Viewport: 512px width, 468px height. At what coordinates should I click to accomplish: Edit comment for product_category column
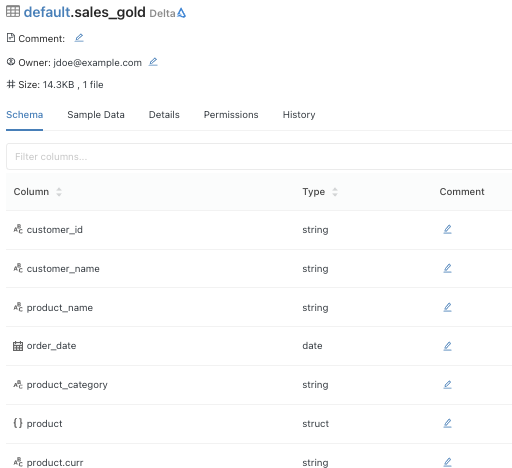[447, 385]
